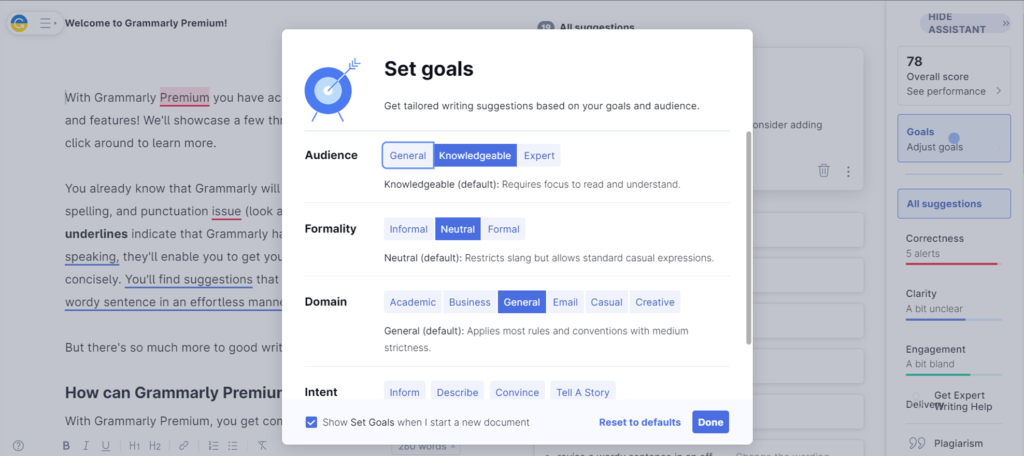This screenshot has height=456, width=1024.
Task: Set formality to Formal
Action: coord(504,229)
